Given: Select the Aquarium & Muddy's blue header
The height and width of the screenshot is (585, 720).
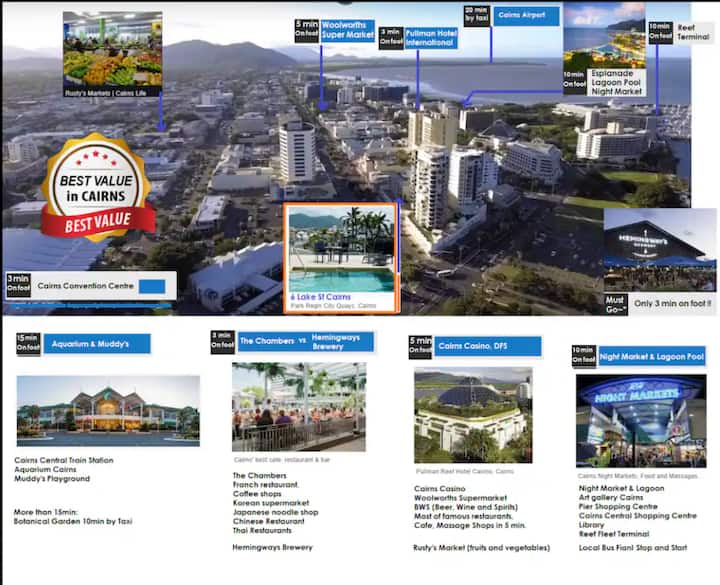Looking at the screenshot, I should 97,344.
